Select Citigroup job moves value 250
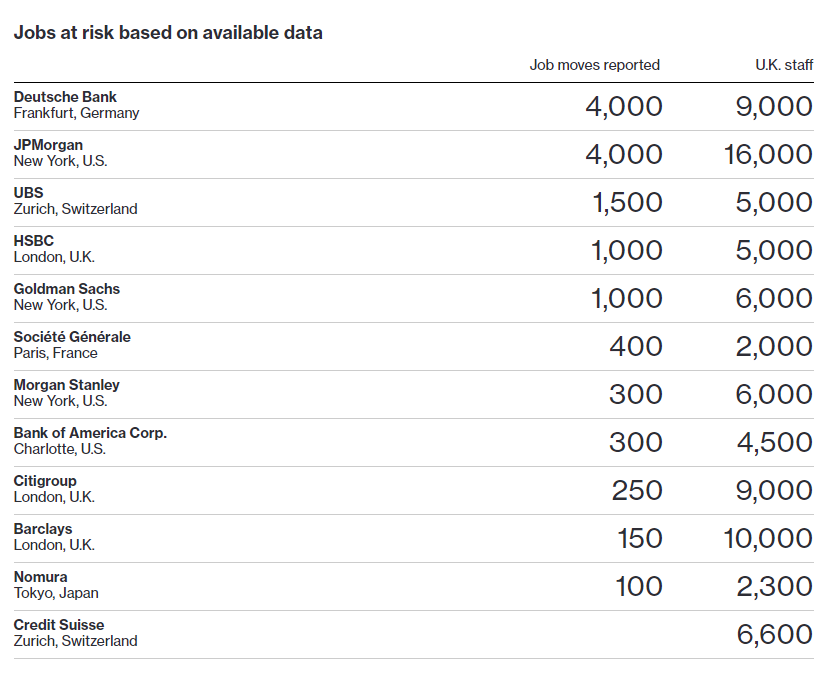The height and width of the screenshot is (679, 832). [x=637, y=490]
